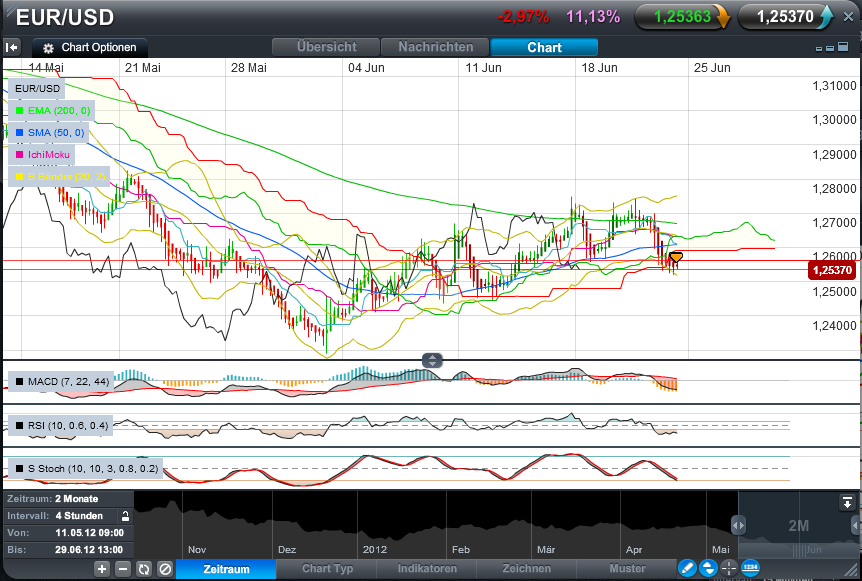This screenshot has height=581, width=862.
Task: Activate the crosshair cursor icon
Action: 729,568
